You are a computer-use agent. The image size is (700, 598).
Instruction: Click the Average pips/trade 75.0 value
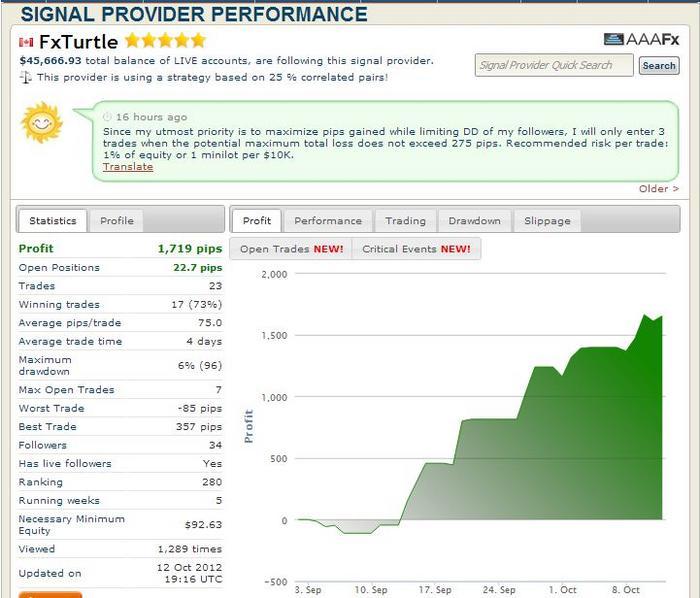(x=210, y=323)
